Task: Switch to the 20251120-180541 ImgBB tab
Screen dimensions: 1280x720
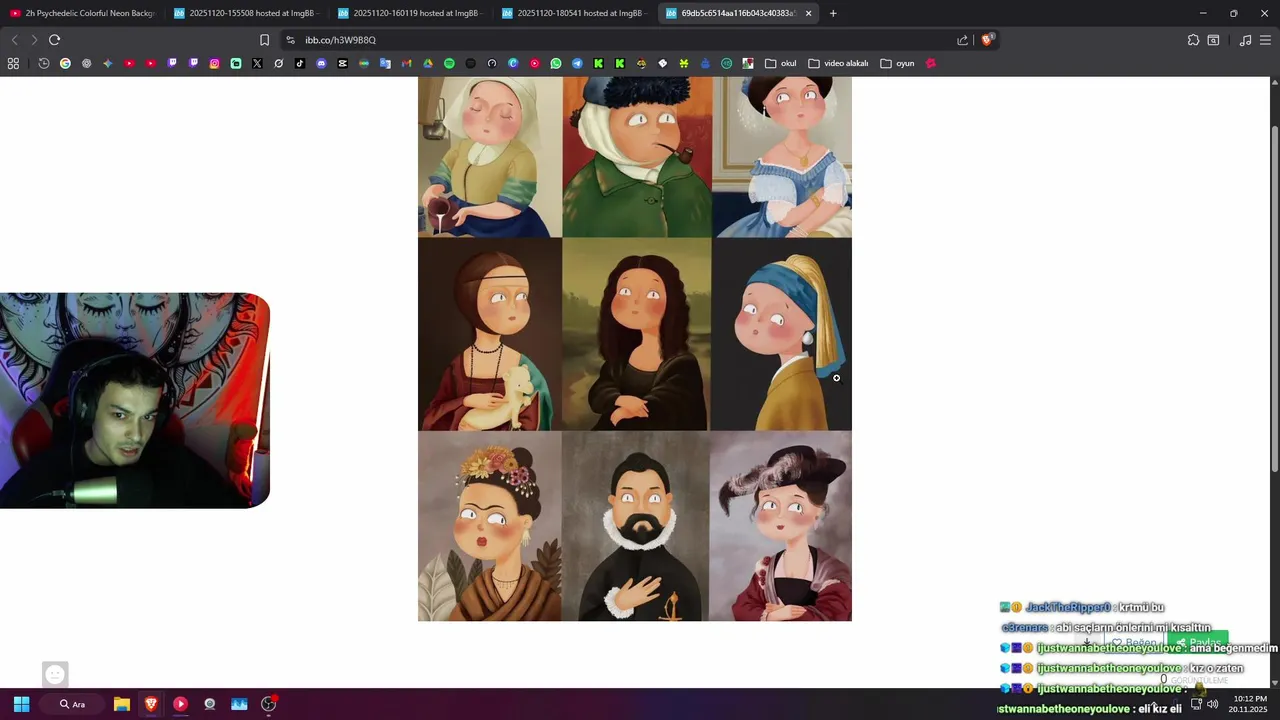Action: click(576, 13)
